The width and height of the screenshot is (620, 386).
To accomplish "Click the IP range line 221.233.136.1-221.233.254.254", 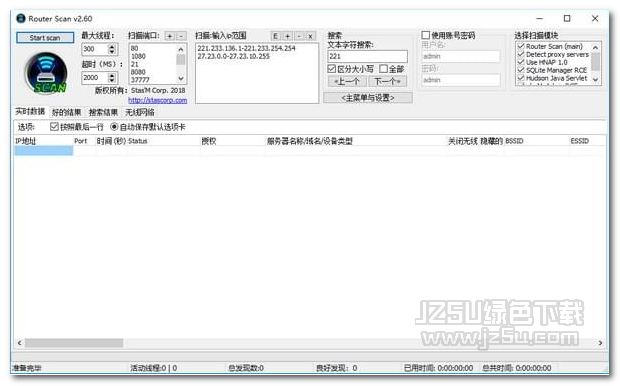I will (246, 48).
